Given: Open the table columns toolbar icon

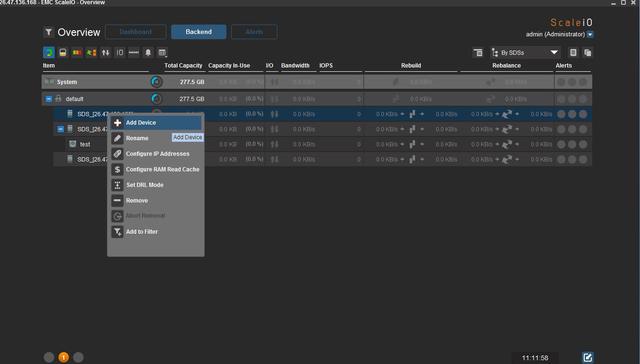Looking at the screenshot, I should pyautogui.click(x=162, y=53).
